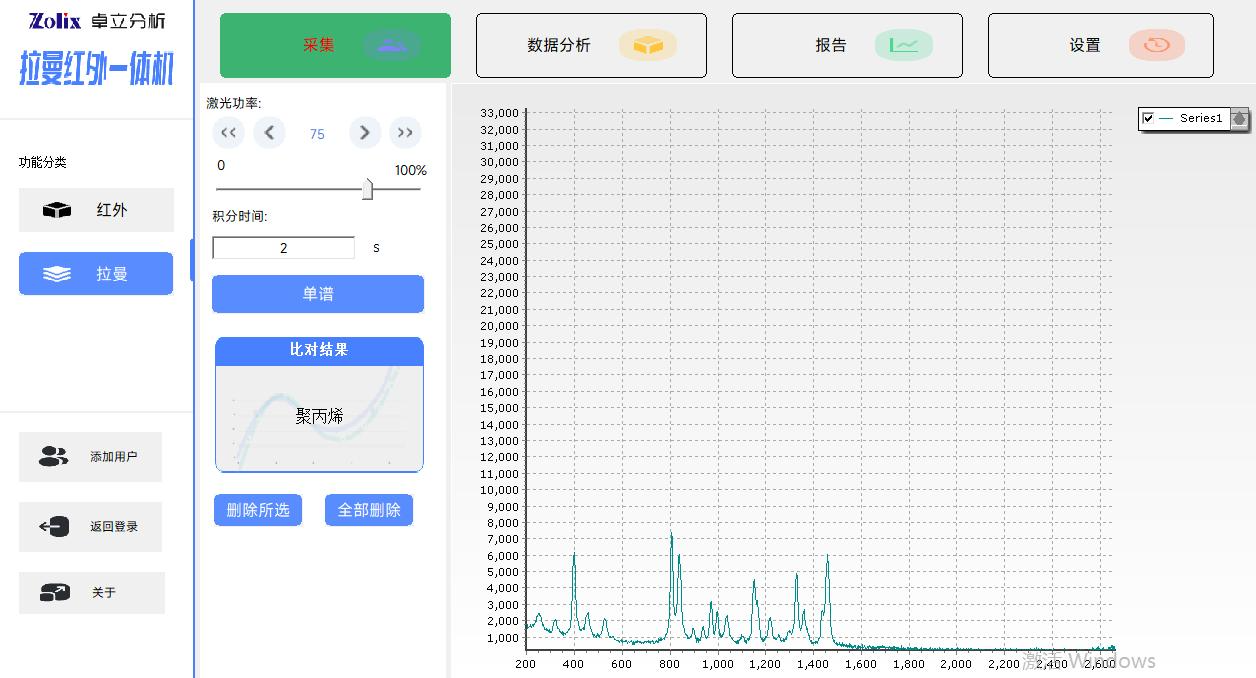Click the green chart icon beside 报告
This screenshot has height=678, width=1256.
904,45
